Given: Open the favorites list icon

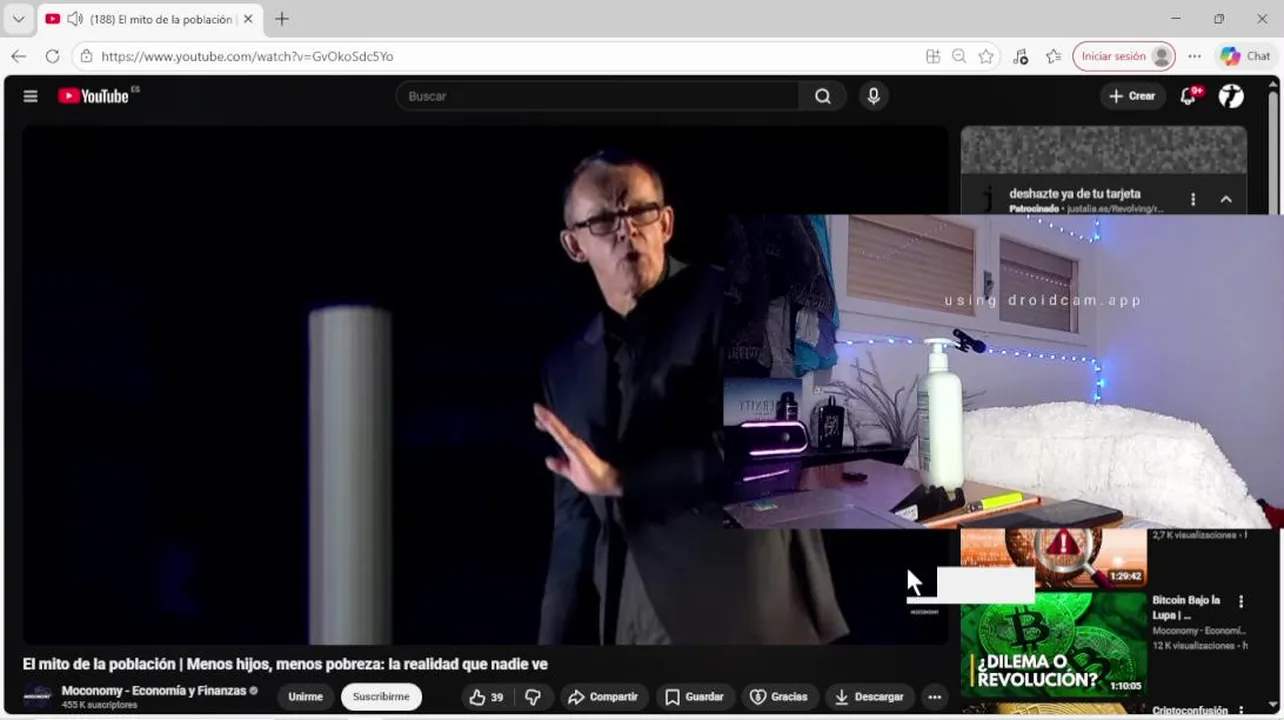Looking at the screenshot, I should click(x=1053, y=57).
